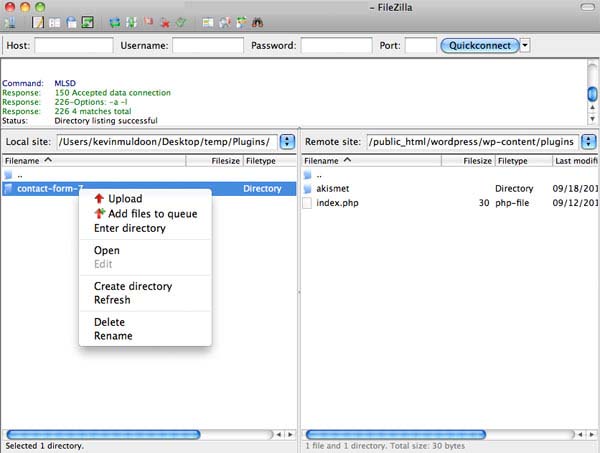The image size is (600, 453).
Task: Toggle the transfer queue display icon
Action: 88,23
